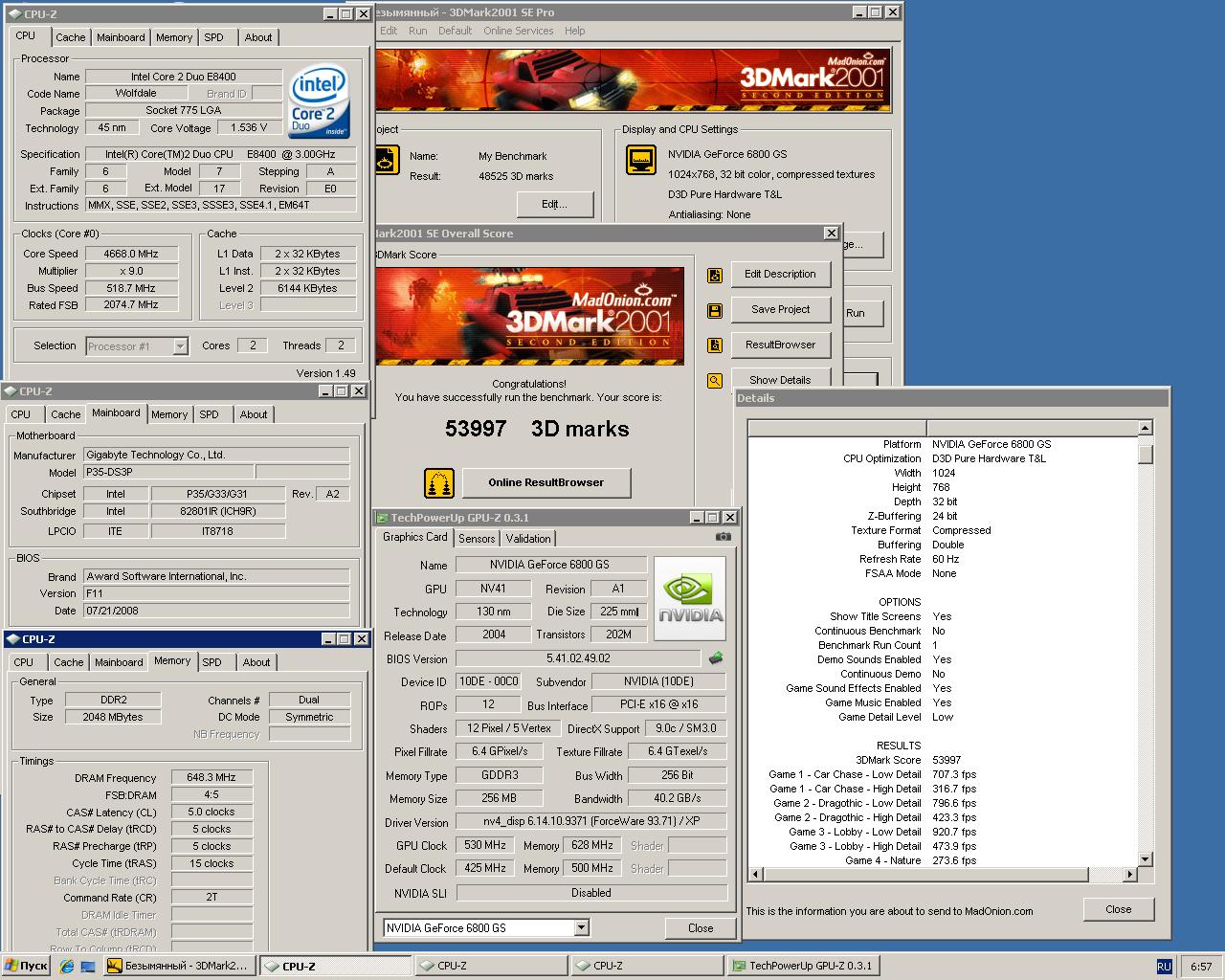Open Mainboard tab in top CPU-Z window

tap(121, 37)
